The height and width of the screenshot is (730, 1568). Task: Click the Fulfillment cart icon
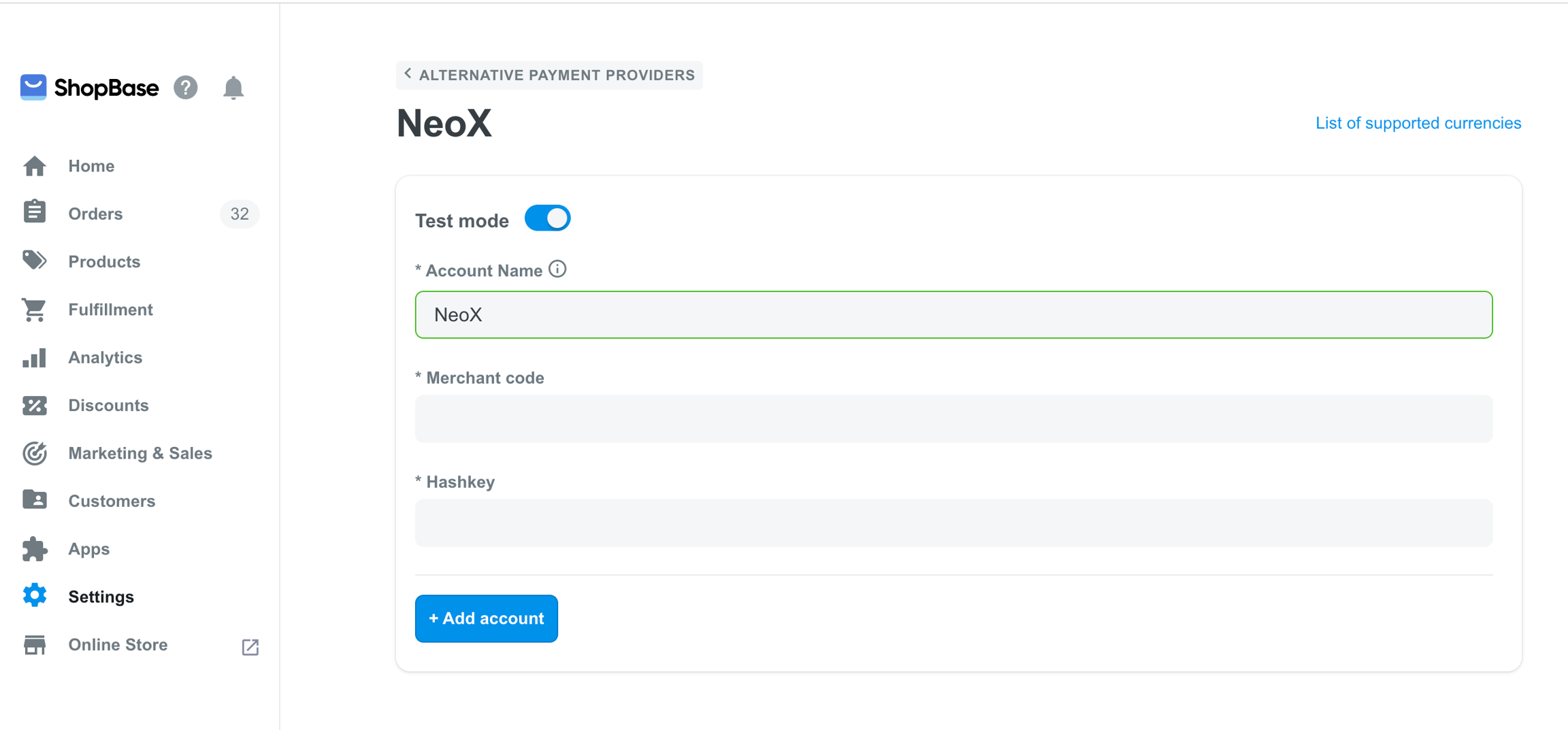[x=35, y=310]
